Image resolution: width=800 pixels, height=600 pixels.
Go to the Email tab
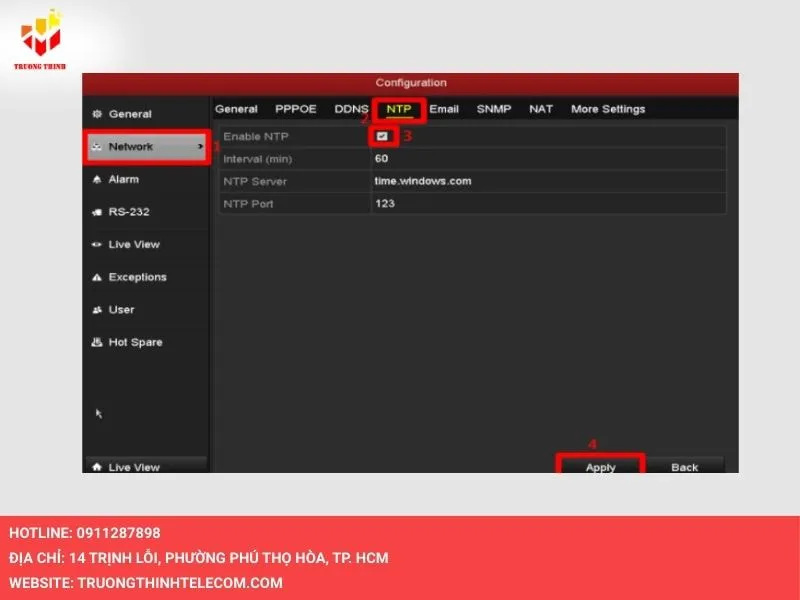point(444,109)
